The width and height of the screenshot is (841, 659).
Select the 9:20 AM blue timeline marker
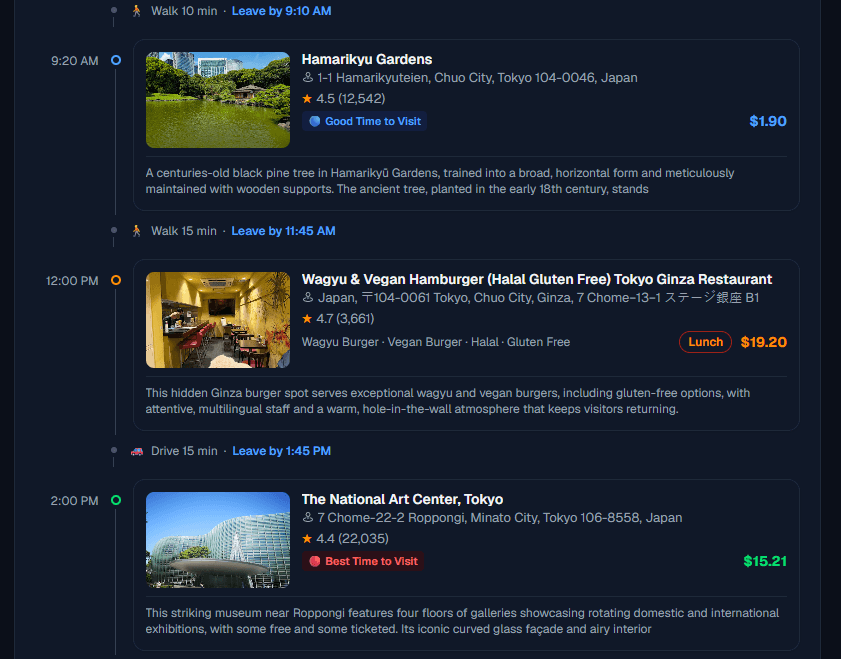coord(116,60)
